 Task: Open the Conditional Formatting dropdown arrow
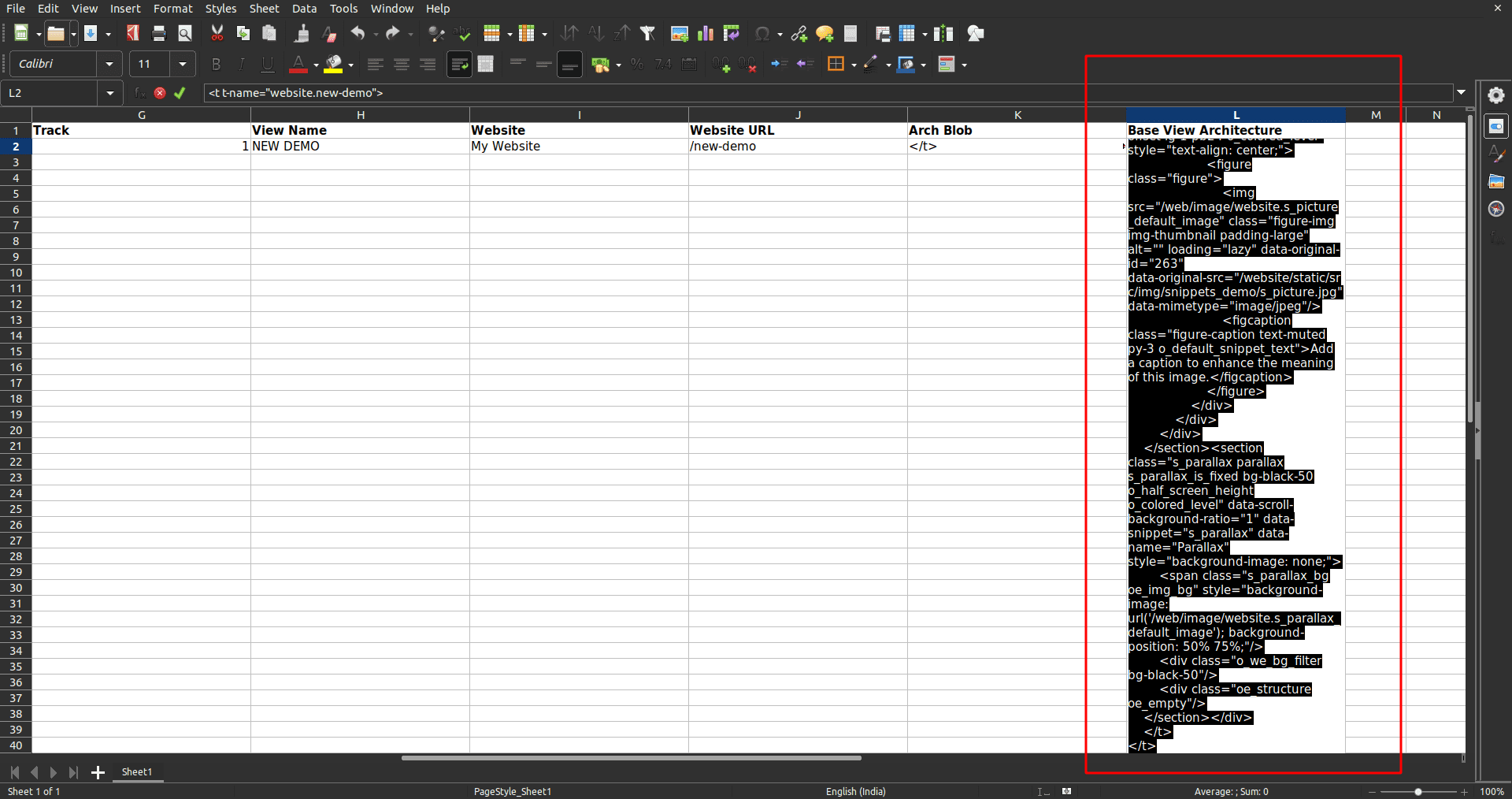click(x=964, y=65)
